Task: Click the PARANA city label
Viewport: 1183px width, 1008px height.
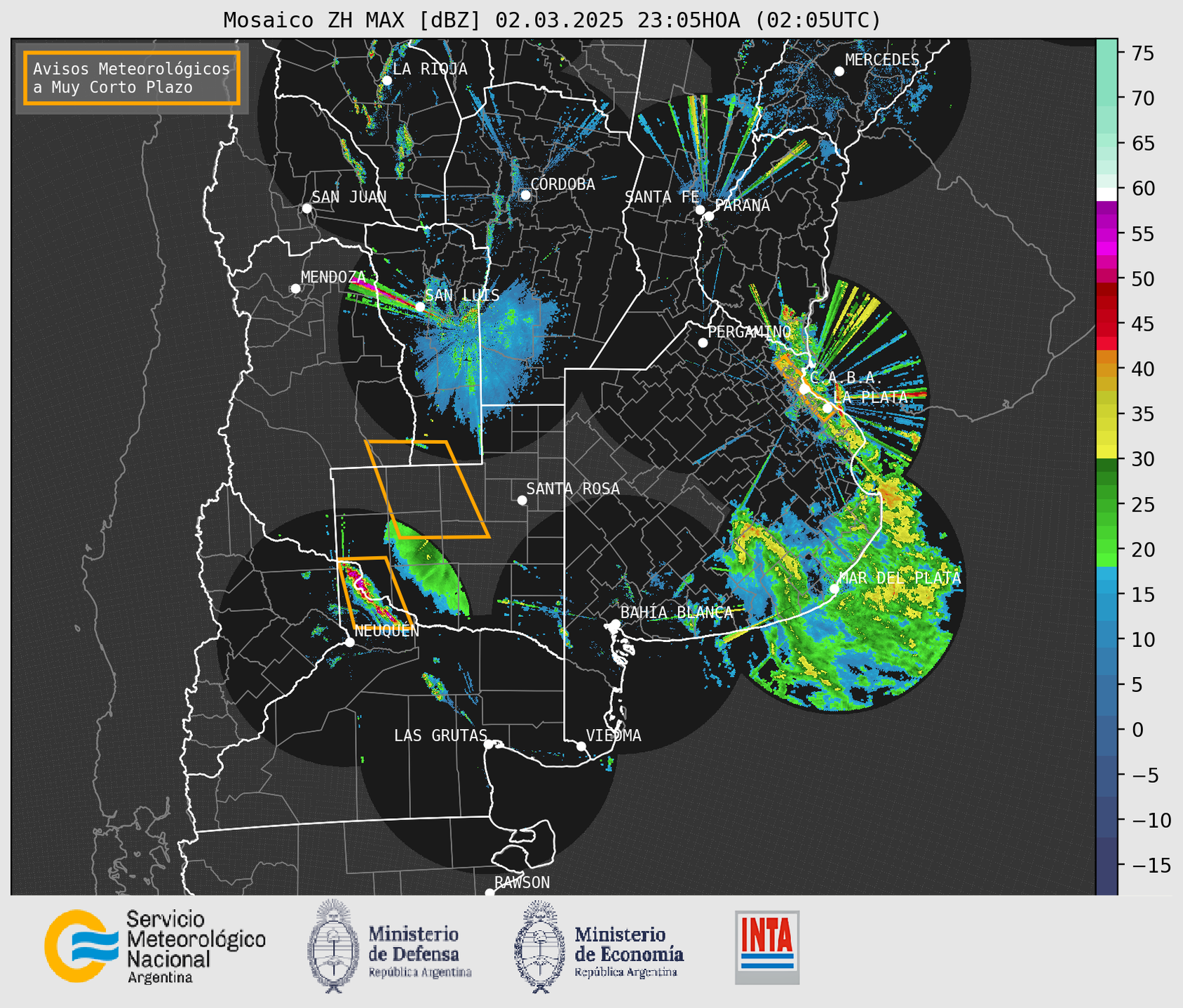Action: (742, 205)
